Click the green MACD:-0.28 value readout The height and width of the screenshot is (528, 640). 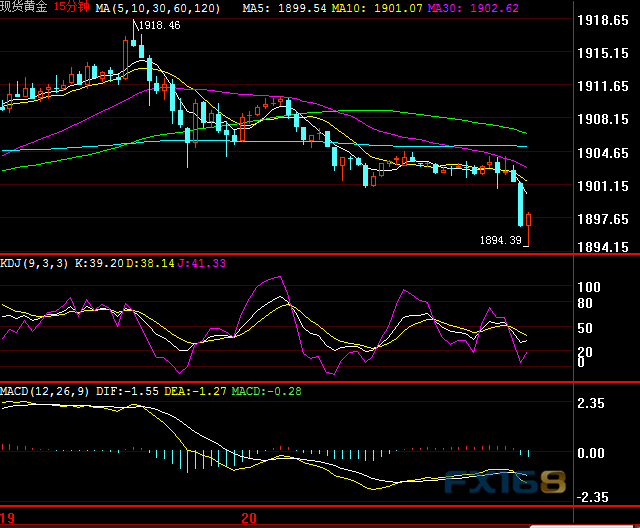tap(266, 390)
